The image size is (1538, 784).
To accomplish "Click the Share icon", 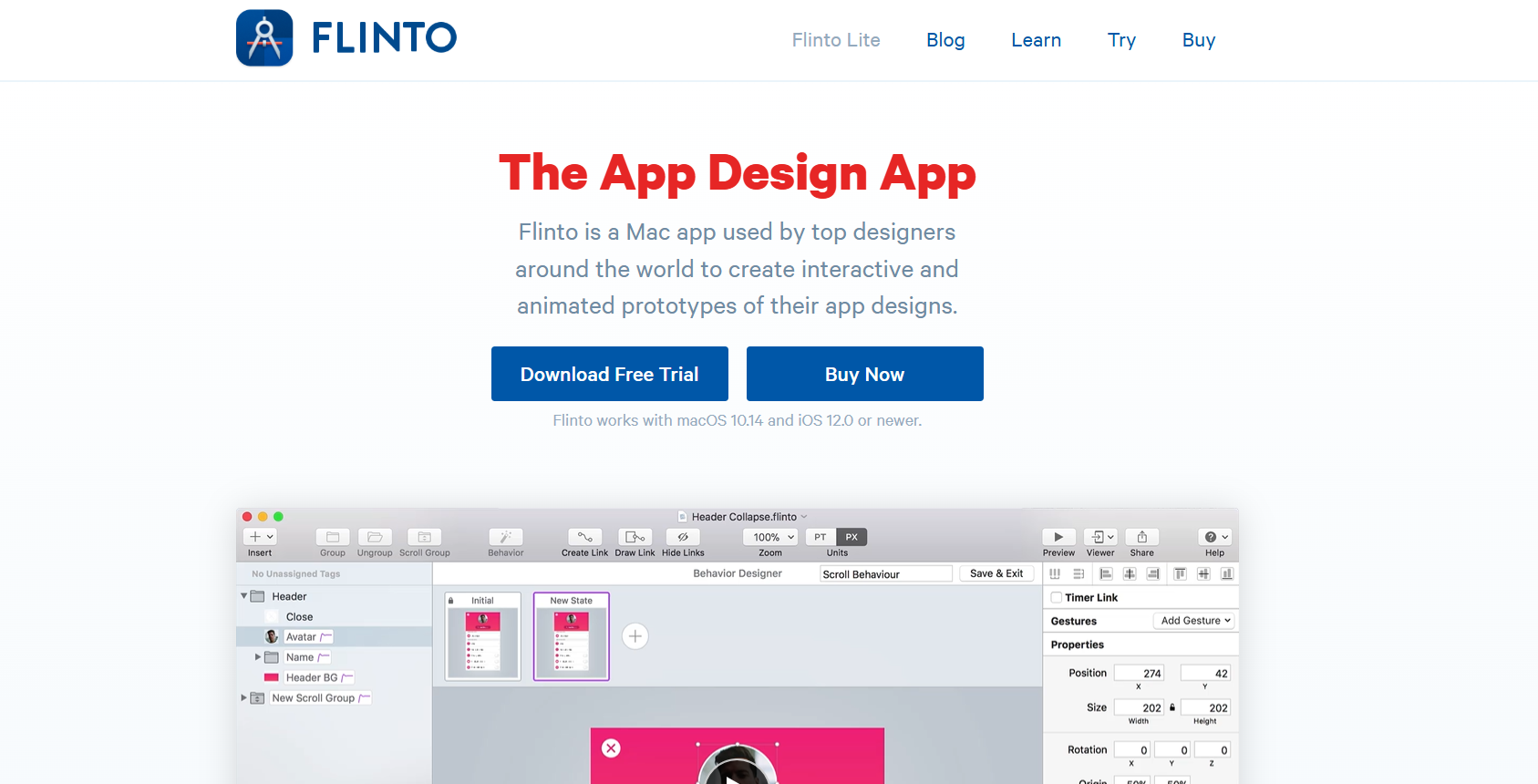I will click(1142, 537).
